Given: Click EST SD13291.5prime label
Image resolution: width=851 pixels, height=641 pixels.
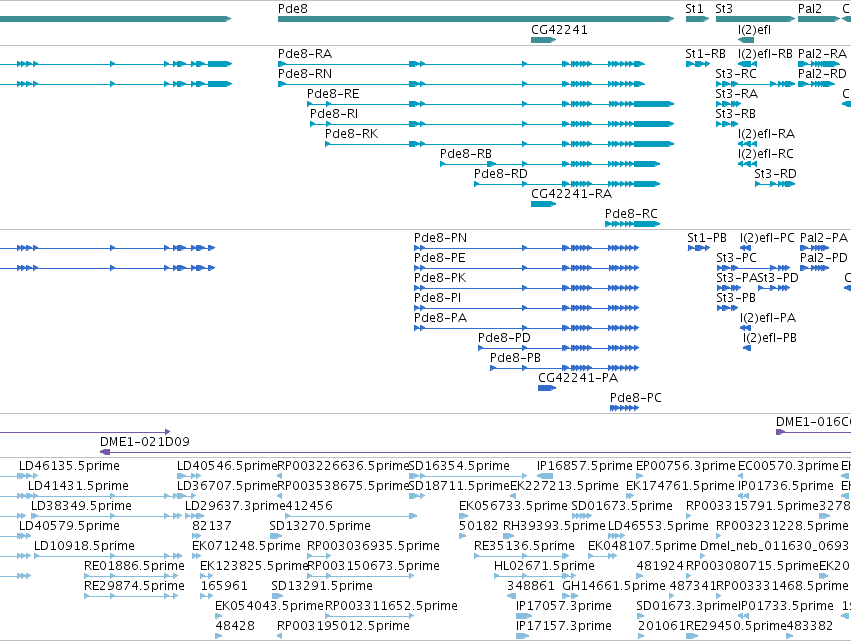Looking at the screenshot, I should tap(322, 587).
